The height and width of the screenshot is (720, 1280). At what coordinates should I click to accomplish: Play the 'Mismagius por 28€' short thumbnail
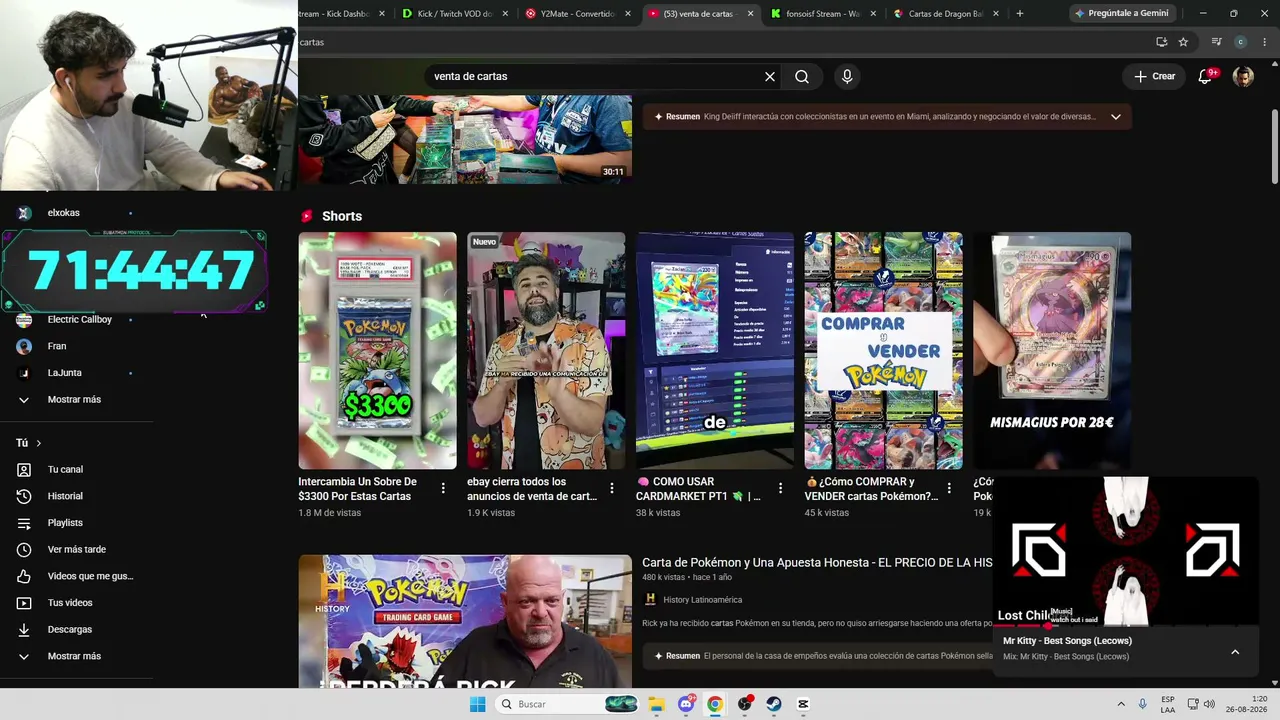[1052, 351]
